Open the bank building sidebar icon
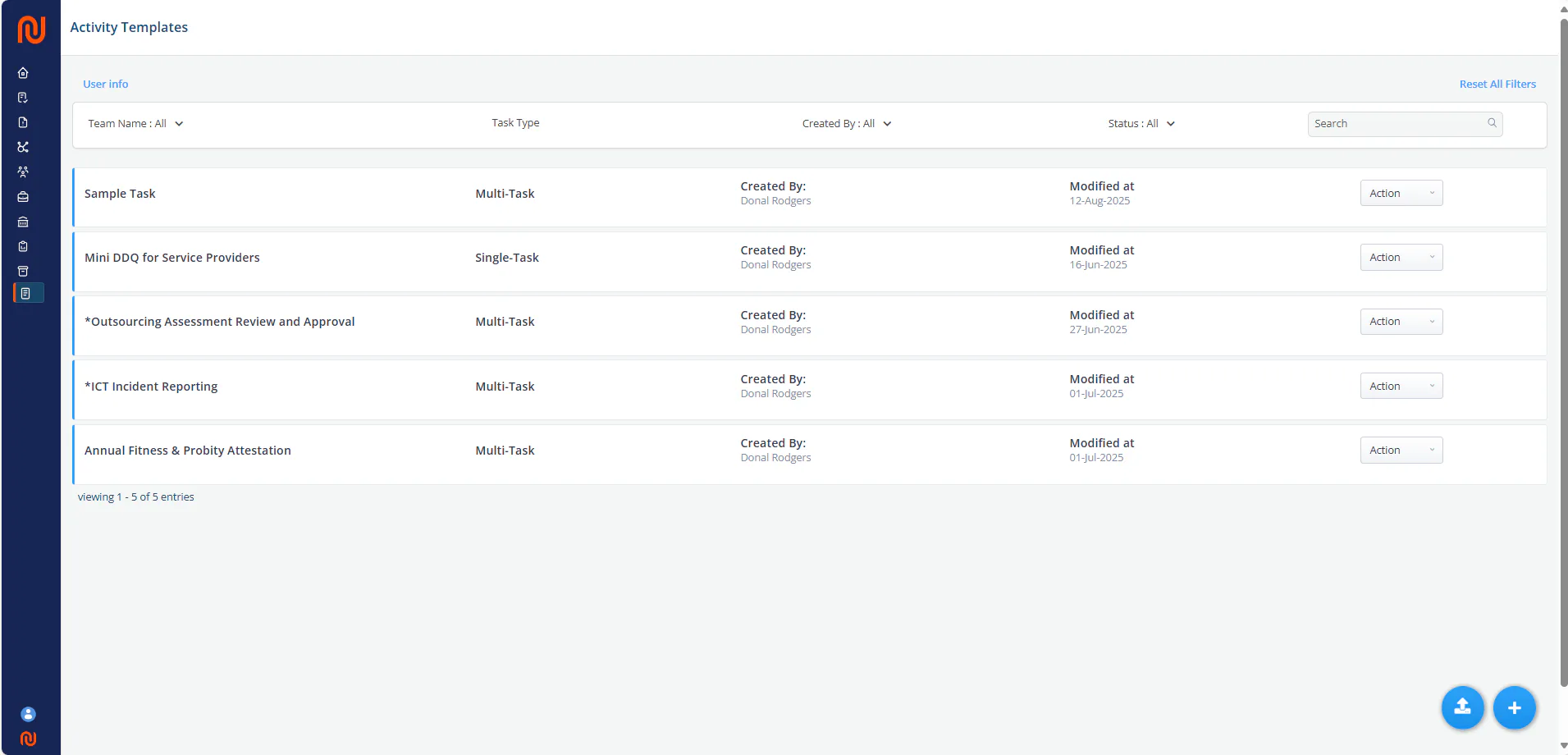 [x=23, y=222]
